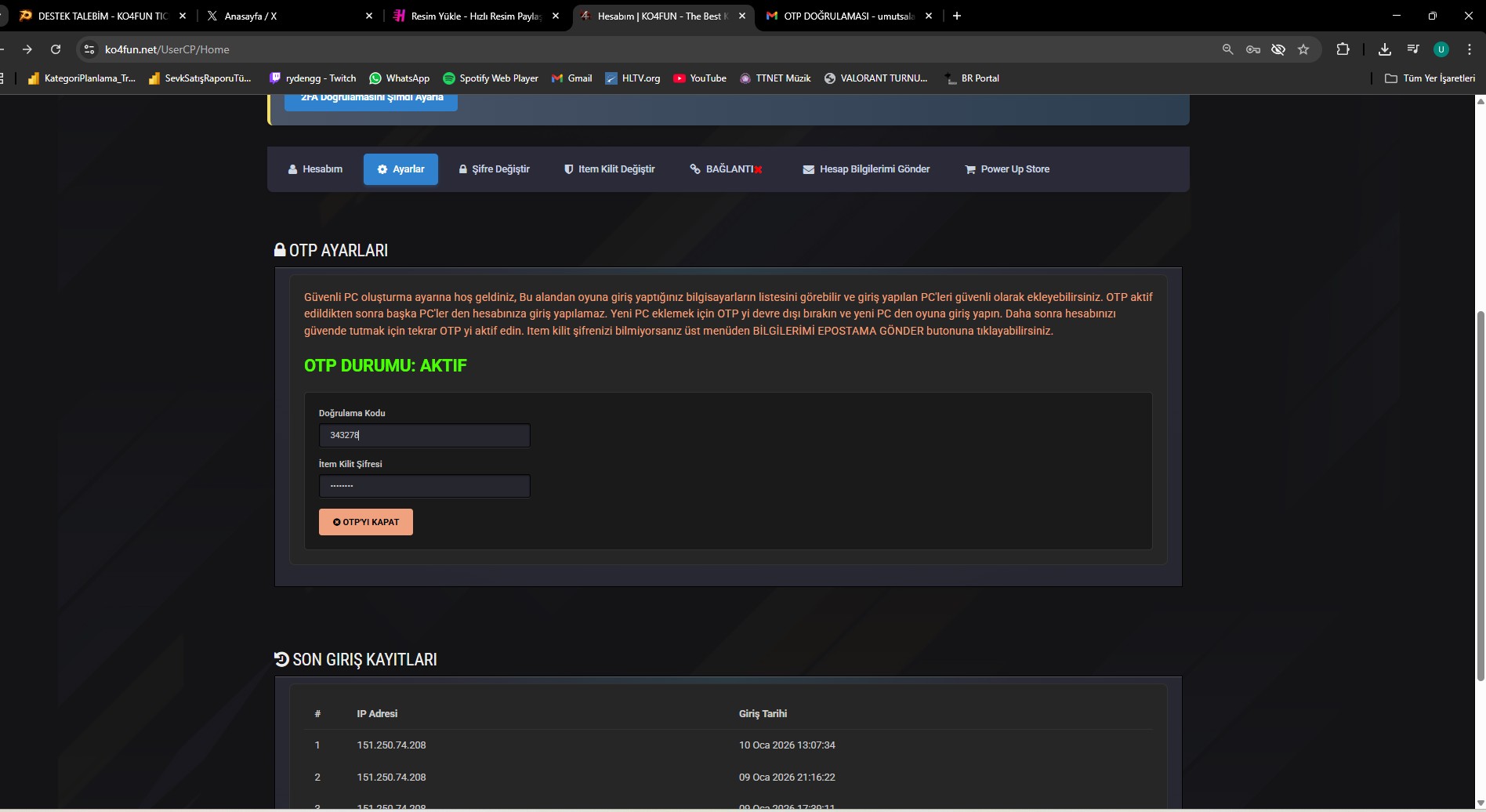Image resolution: width=1486 pixels, height=812 pixels.
Task: Open Şifre Değiştir menu tab
Action: coord(495,169)
